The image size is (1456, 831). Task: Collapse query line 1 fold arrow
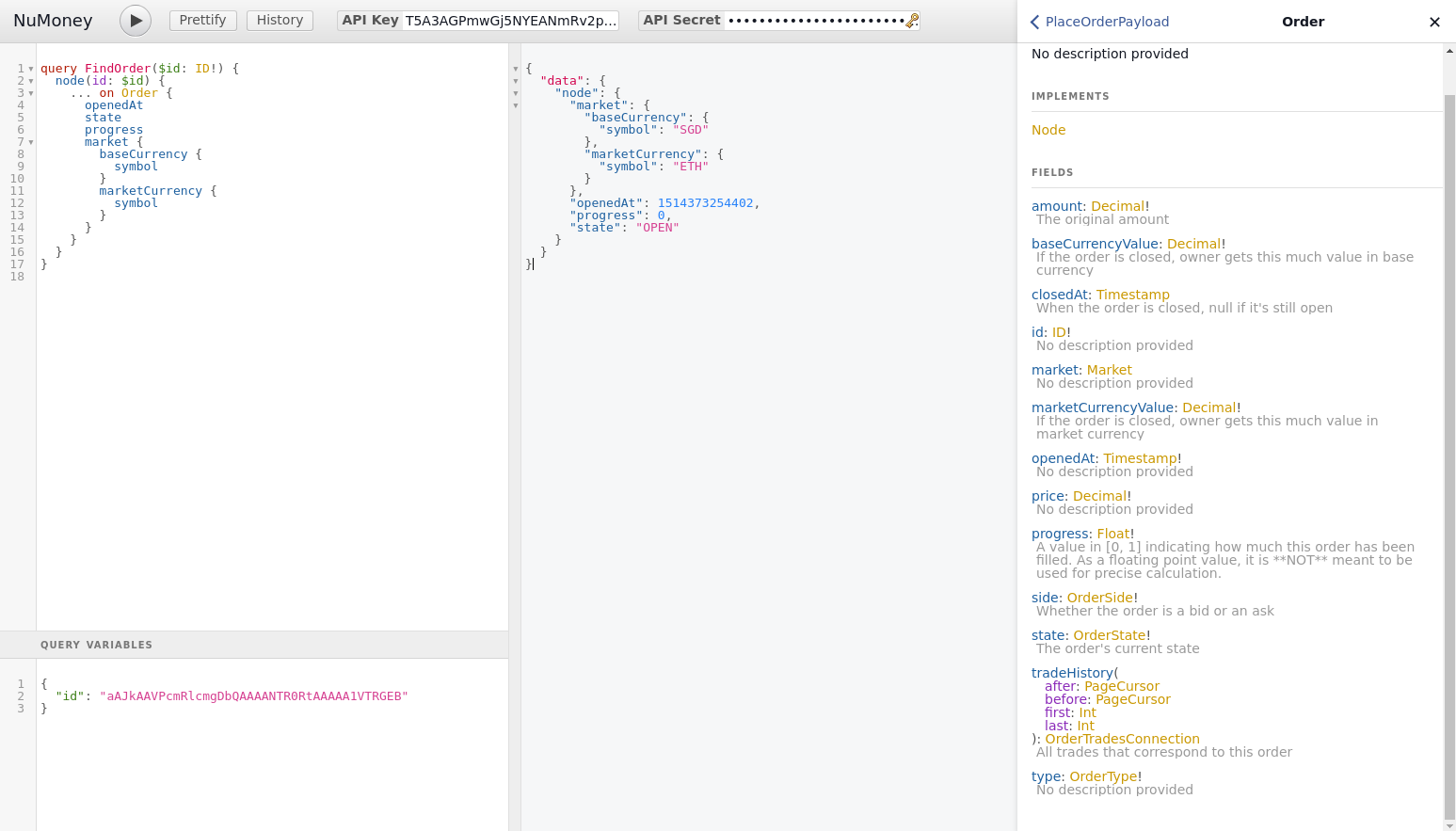[x=31, y=69]
